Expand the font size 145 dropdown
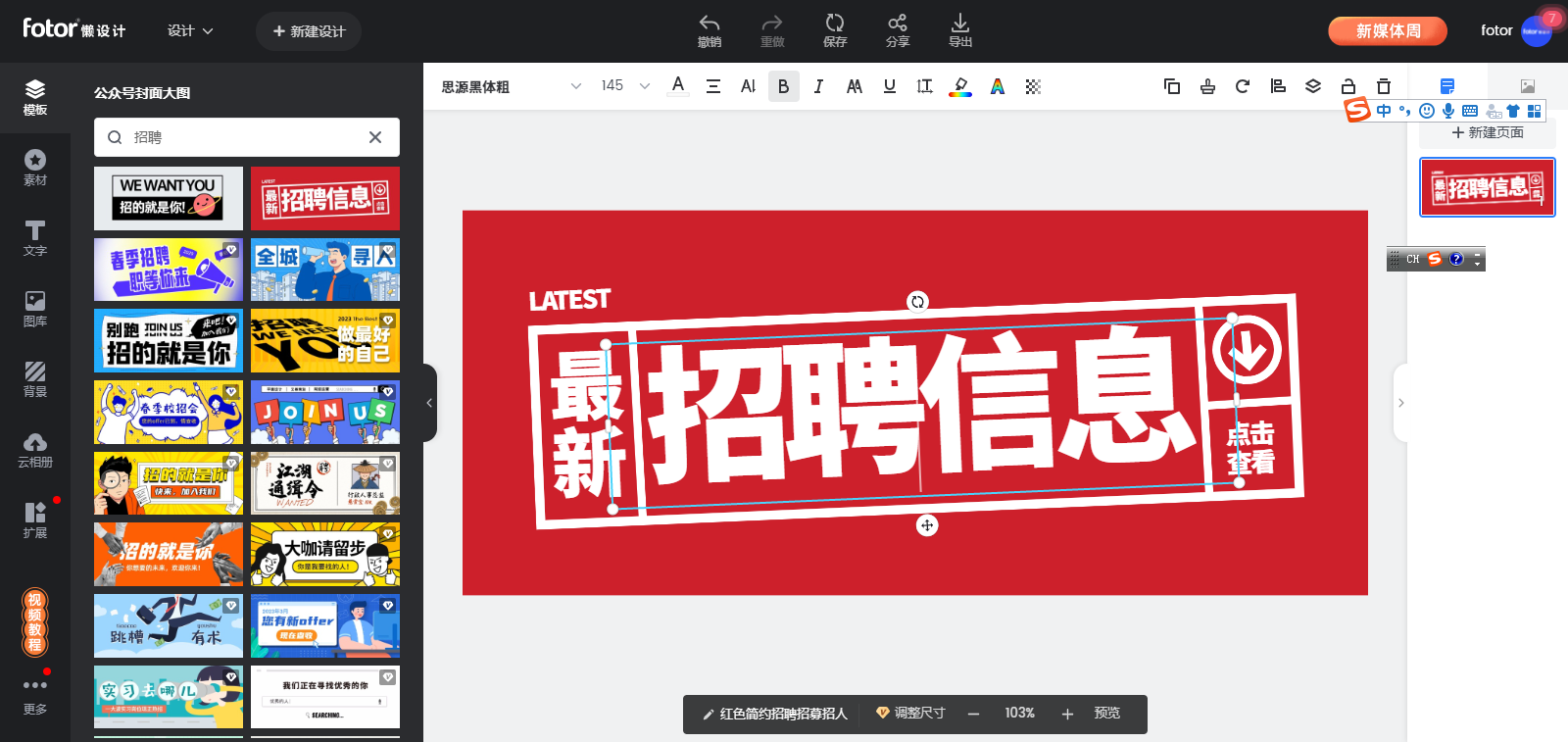The width and height of the screenshot is (1568, 742). (644, 86)
